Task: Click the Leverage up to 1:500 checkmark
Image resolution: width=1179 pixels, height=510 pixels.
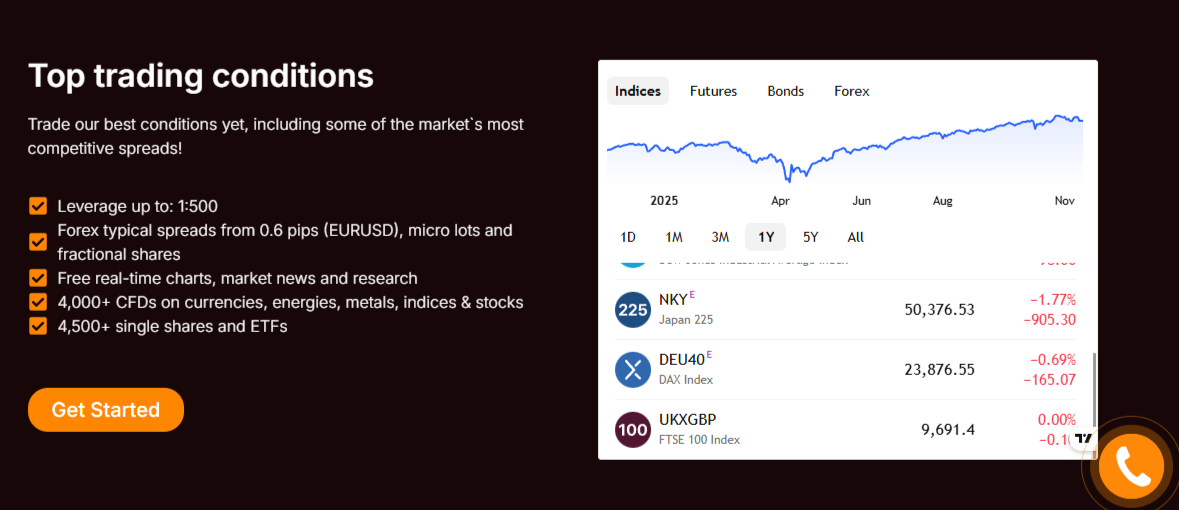Action: (x=38, y=207)
